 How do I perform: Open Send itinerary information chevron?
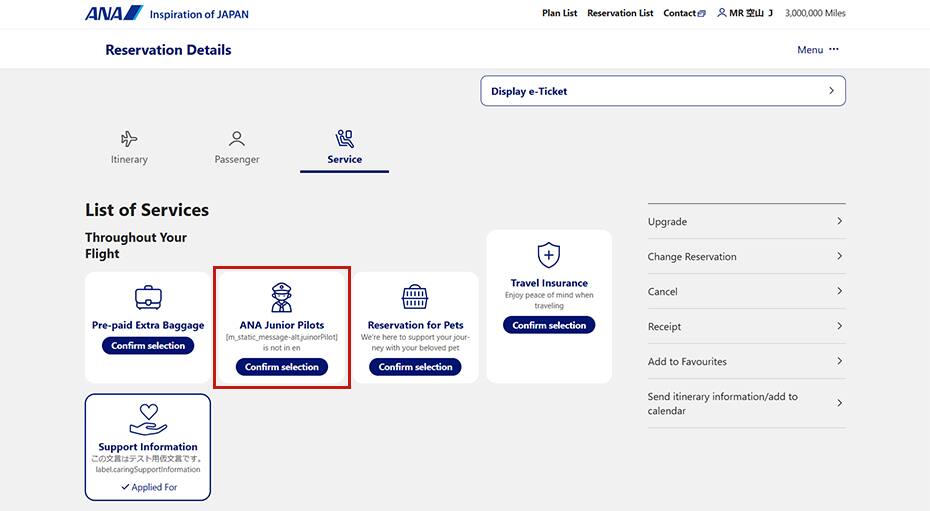[839, 403]
